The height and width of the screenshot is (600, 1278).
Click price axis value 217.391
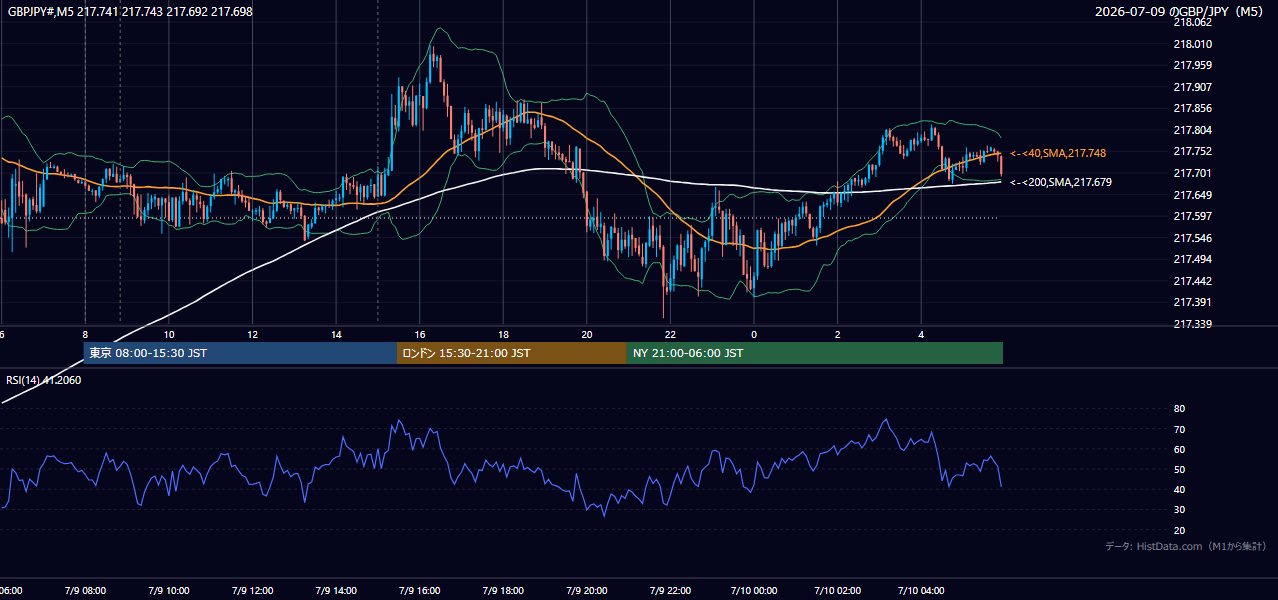1192,302
